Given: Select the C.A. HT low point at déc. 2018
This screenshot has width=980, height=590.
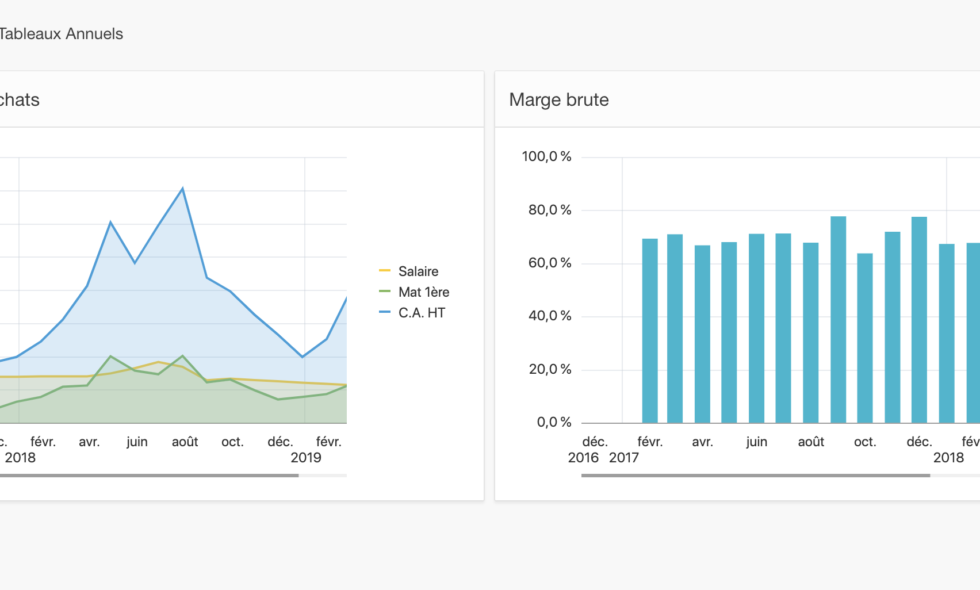Looking at the screenshot, I should point(302,357).
